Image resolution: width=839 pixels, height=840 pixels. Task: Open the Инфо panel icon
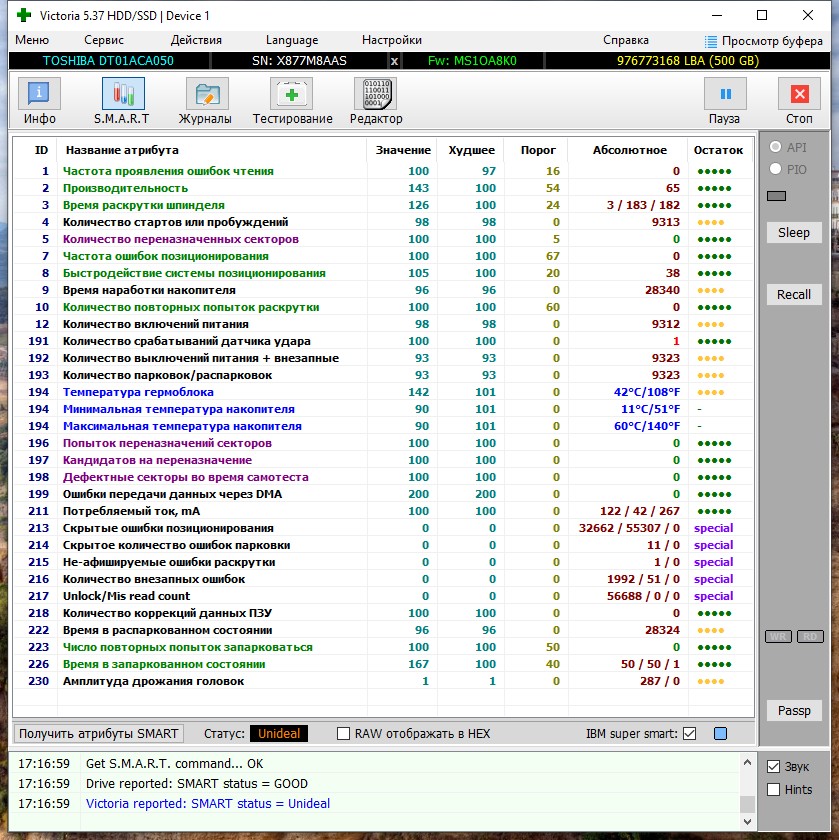coord(39,94)
